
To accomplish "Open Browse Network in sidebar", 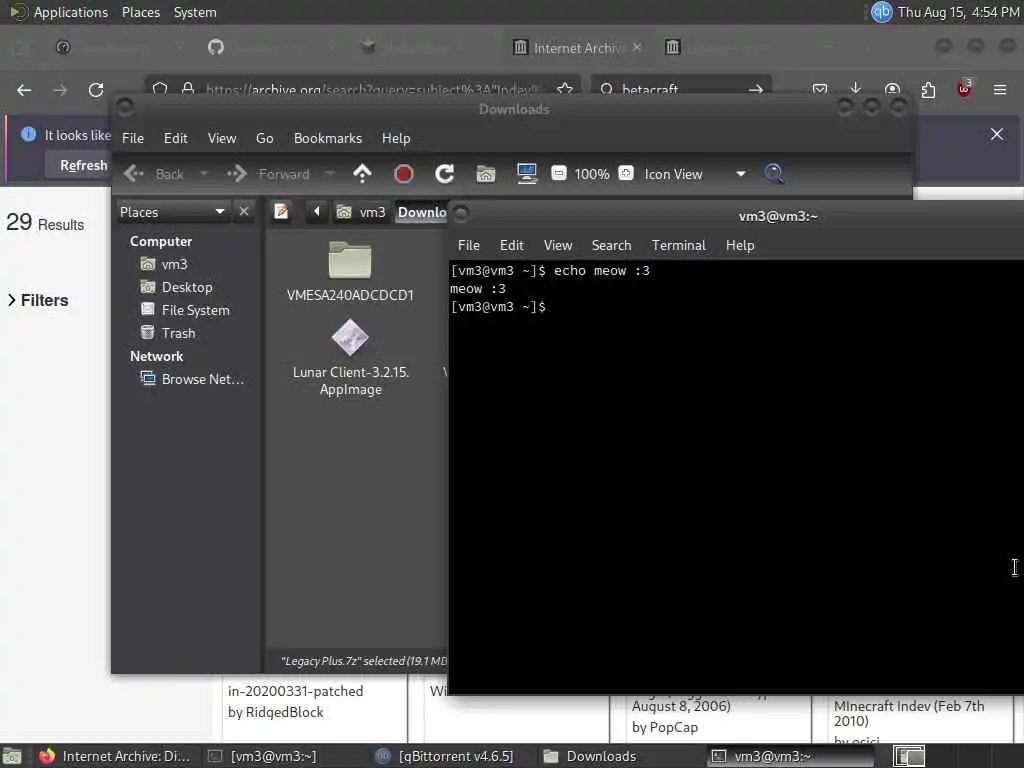I will [193, 379].
